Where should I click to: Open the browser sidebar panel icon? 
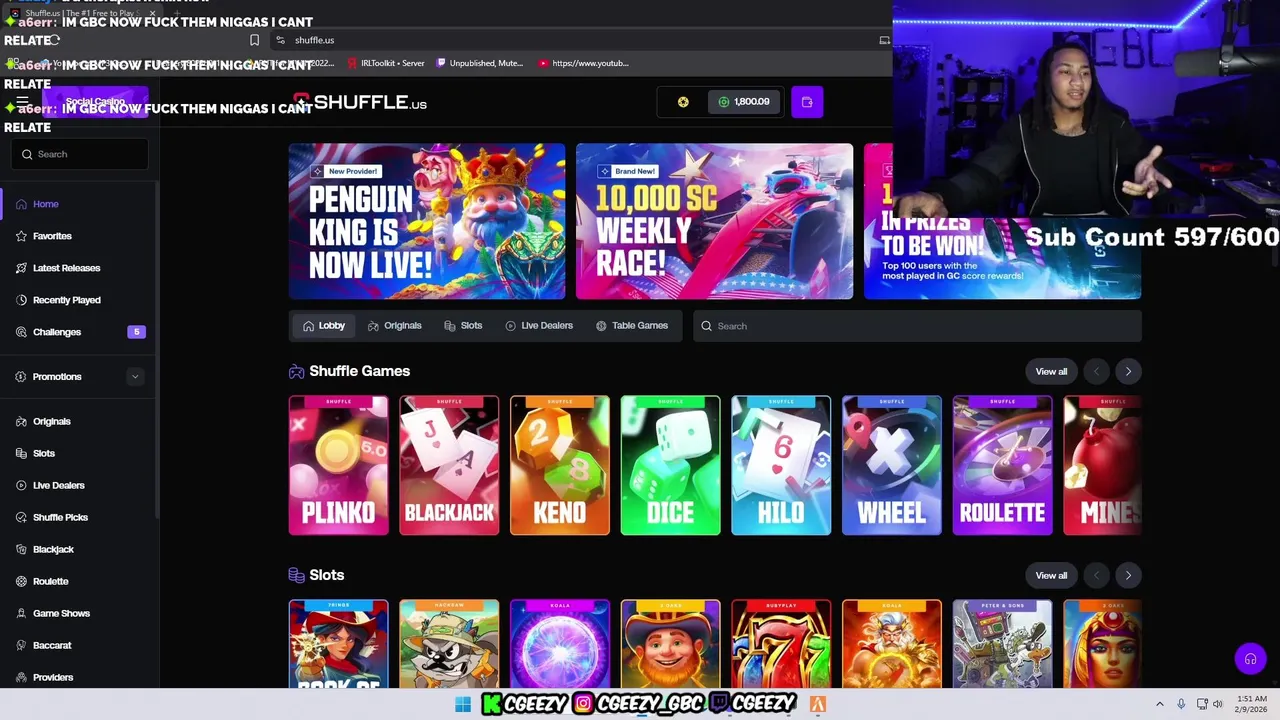pos(884,40)
